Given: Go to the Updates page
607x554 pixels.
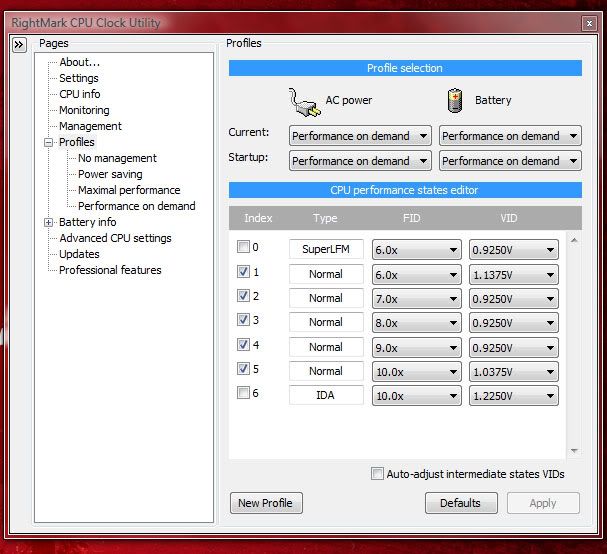Looking at the screenshot, I should [x=79, y=254].
